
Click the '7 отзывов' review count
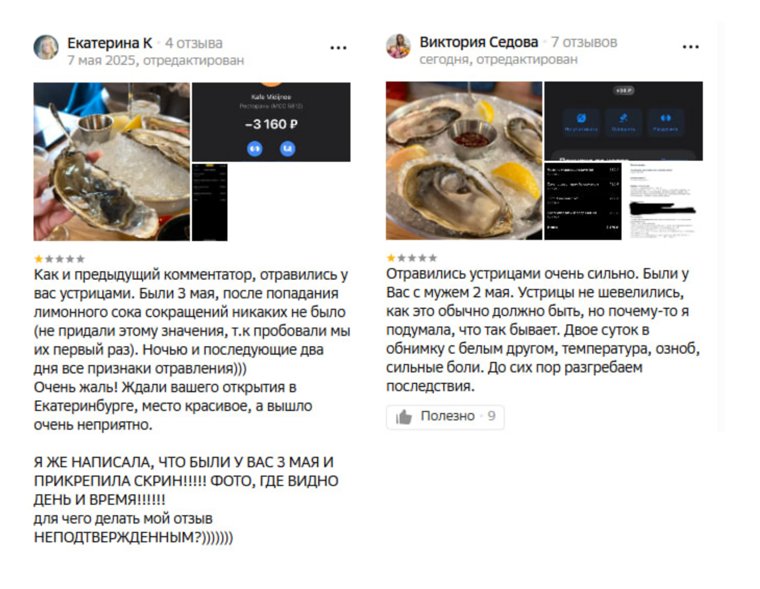584,42
